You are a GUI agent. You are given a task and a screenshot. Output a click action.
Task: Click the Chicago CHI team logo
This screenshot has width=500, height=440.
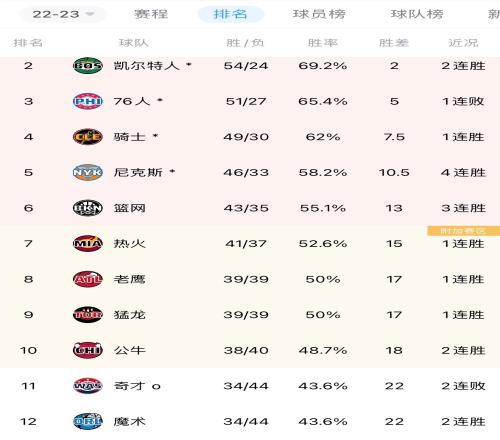pos(88,350)
